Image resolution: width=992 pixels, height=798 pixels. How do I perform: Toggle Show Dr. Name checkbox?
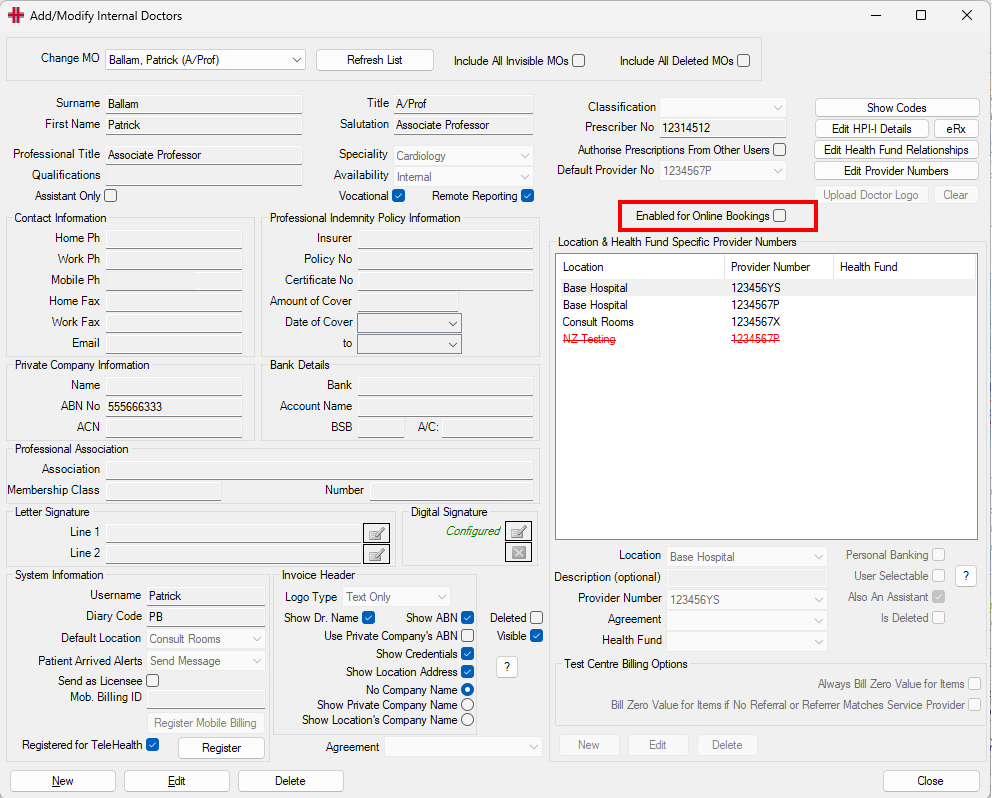coord(368,618)
